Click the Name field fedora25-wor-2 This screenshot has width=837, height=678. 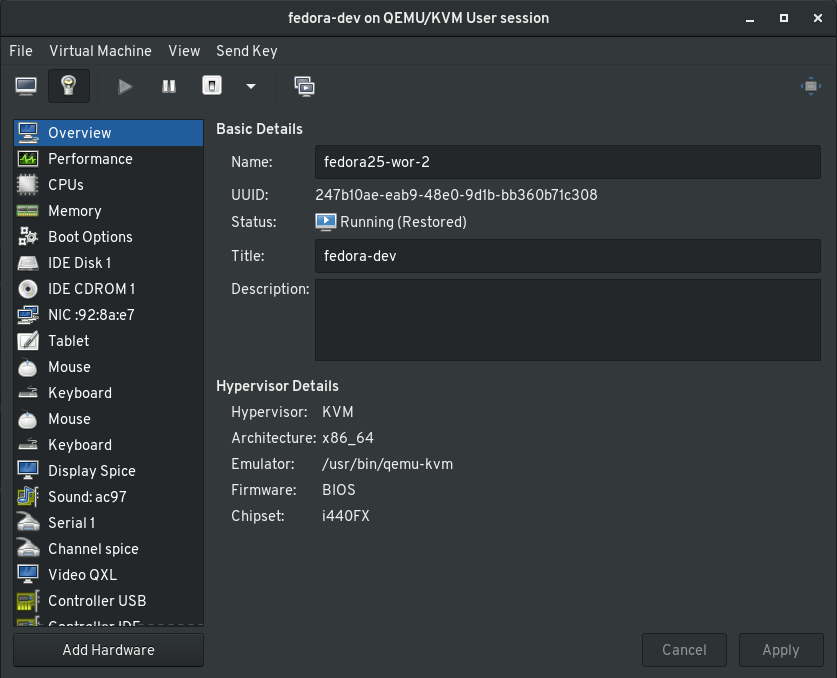point(567,162)
